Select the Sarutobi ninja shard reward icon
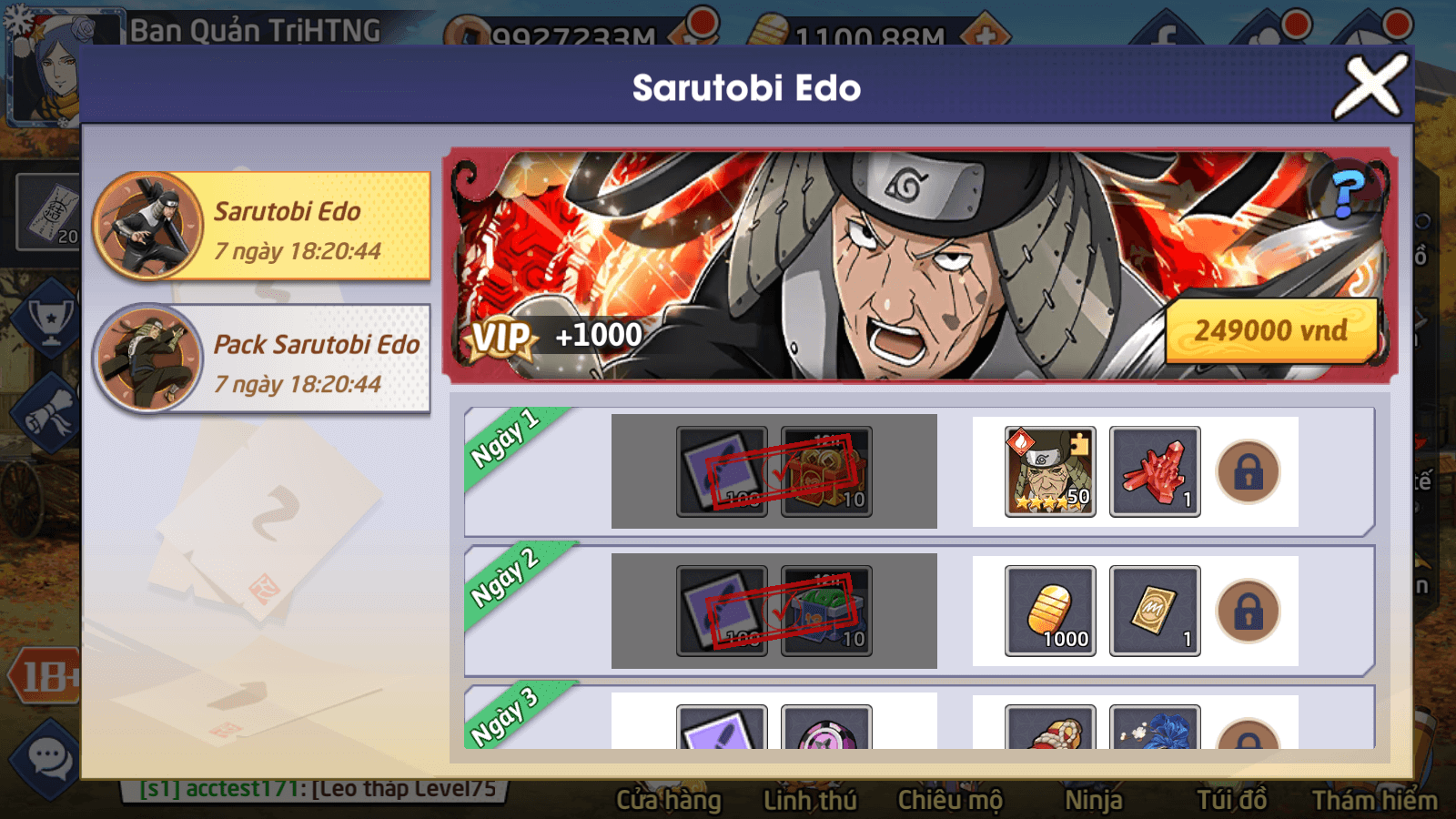Image resolution: width=1456 pixels, height=819 pixels. click(x=1050, y=471)
